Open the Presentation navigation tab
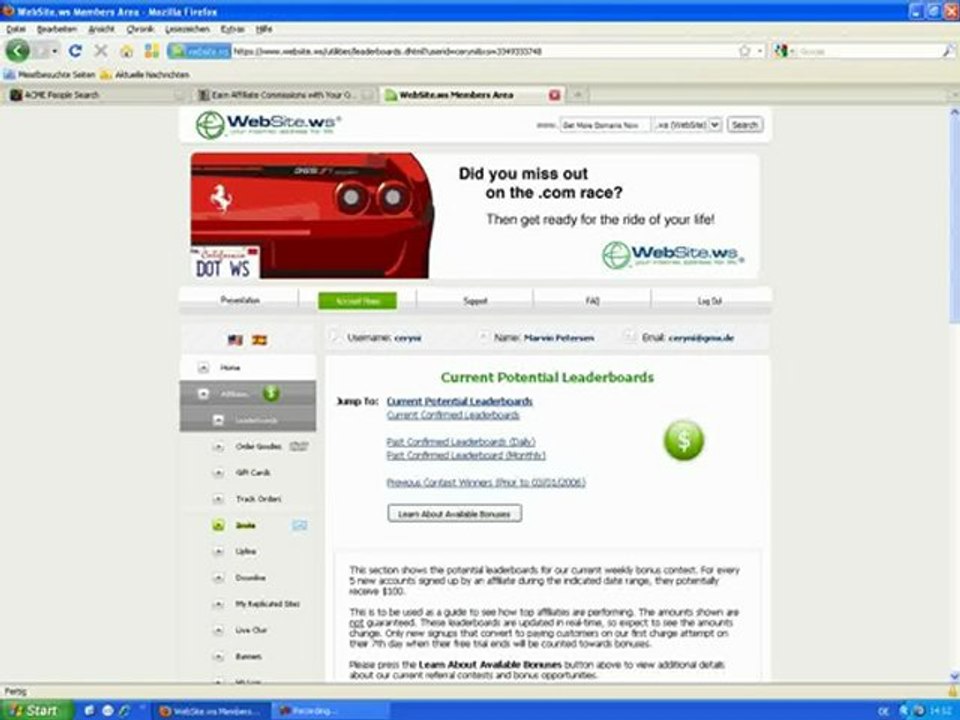The width and height of the screenshot is (960, 720). coord(240,300)
